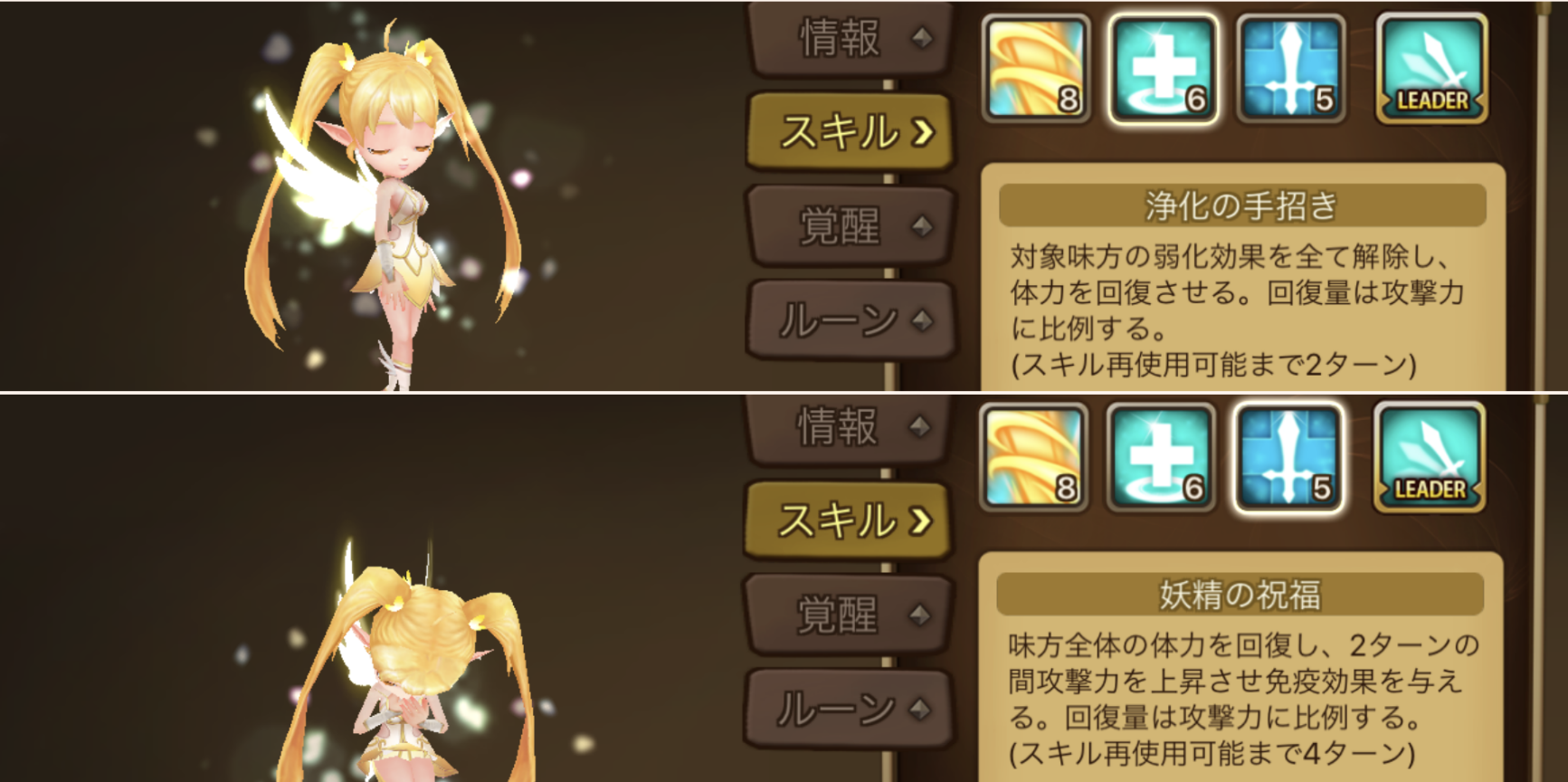
Task: Select the heal cross skill level 6 in bottom panel
Action: (x=1161, y=458)
